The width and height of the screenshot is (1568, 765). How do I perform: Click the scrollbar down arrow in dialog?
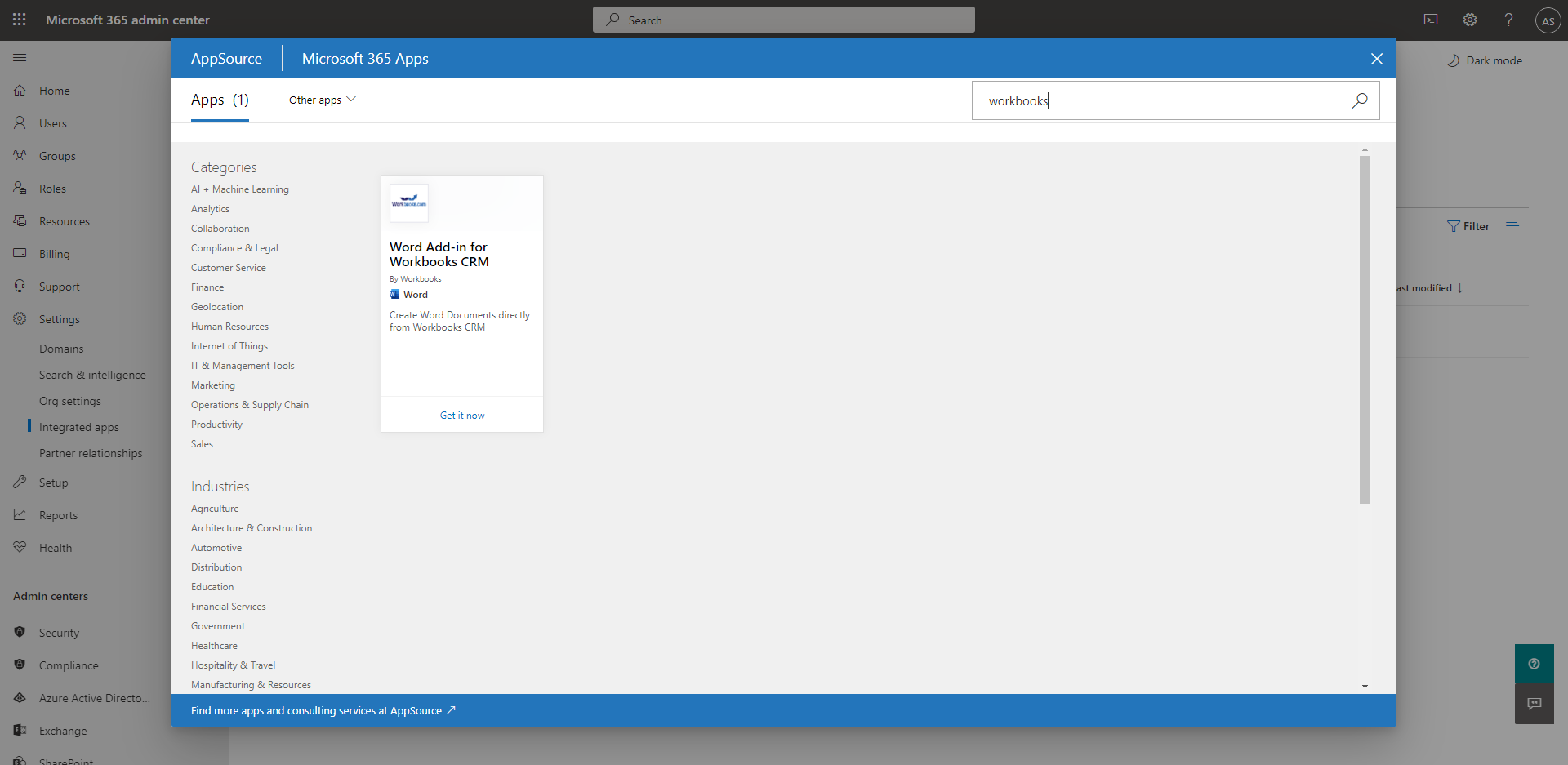(x=1365, y=687)
